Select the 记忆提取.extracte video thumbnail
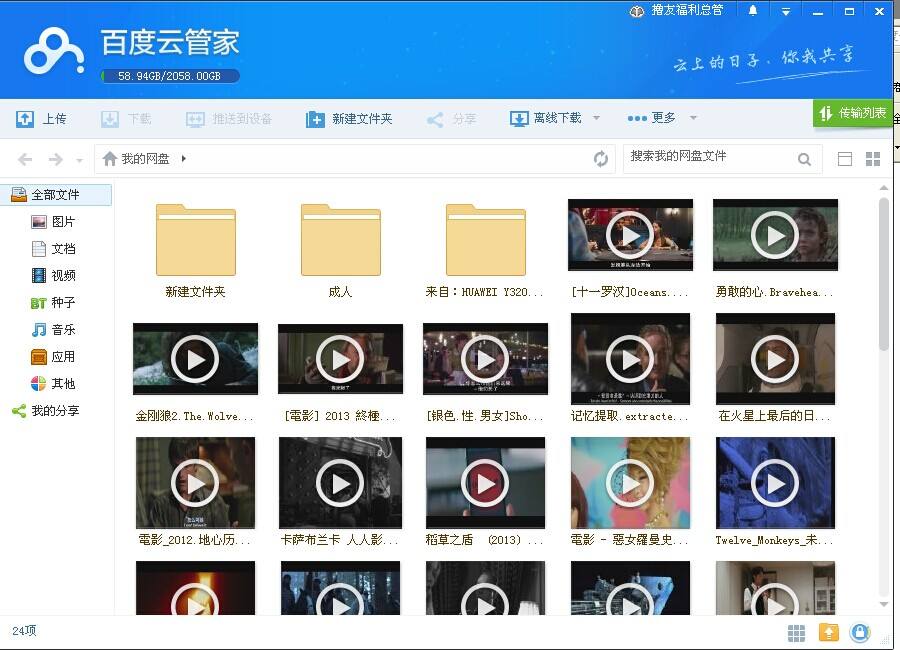Image resolution: width=900 pixels, height=650 pixels. 630,359
